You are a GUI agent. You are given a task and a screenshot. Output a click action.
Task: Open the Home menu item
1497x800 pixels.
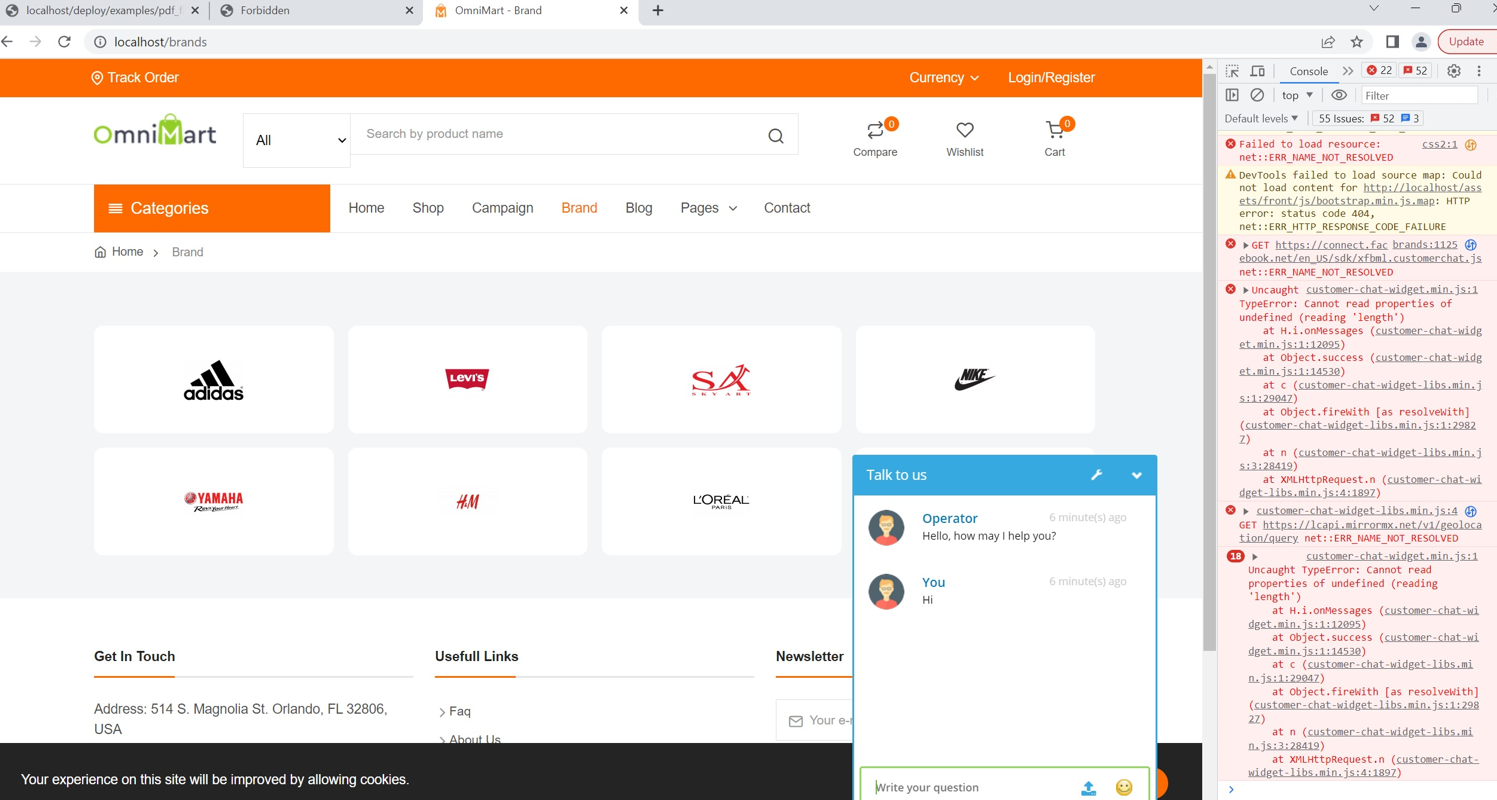366,208
